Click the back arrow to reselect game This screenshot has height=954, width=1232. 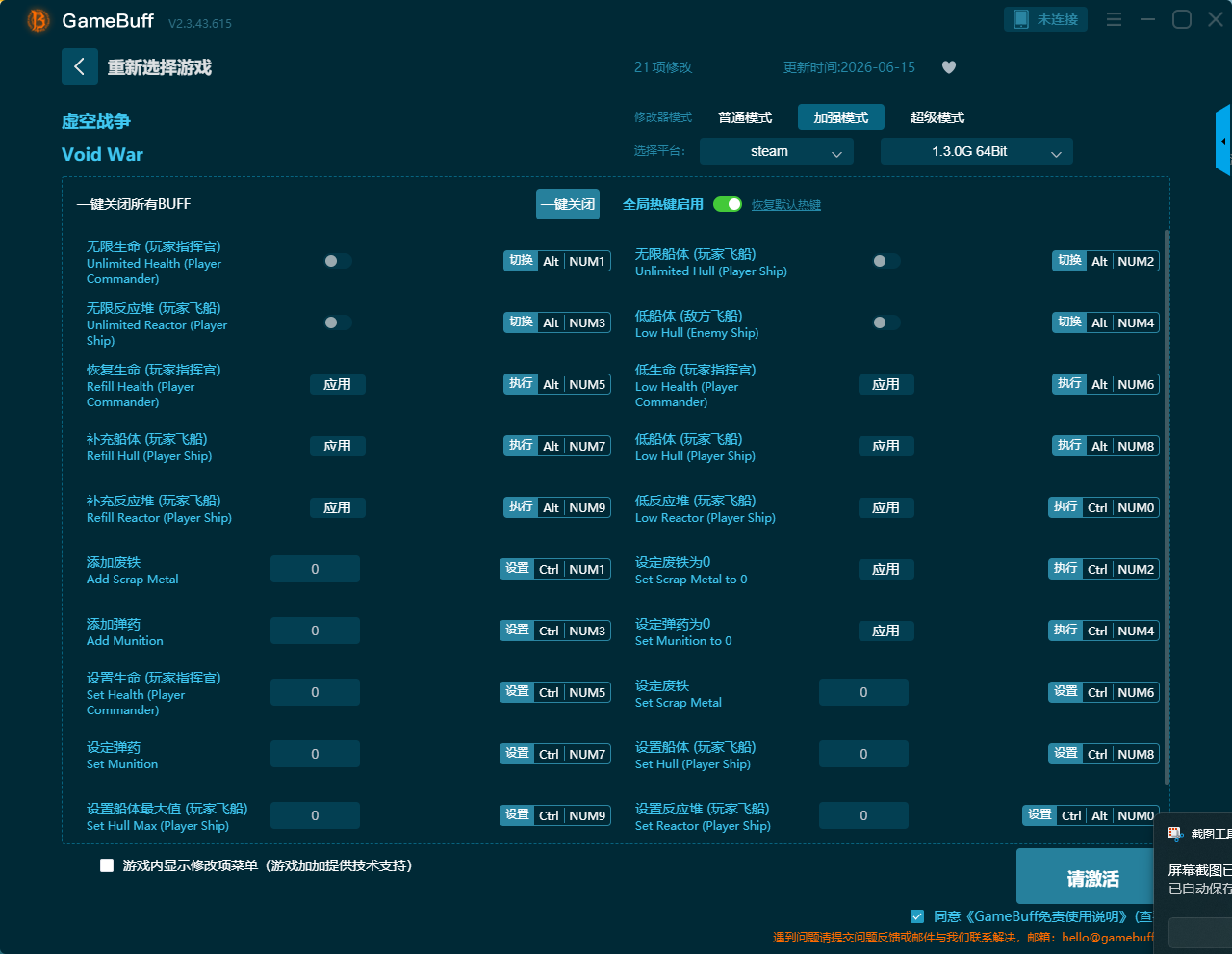(x=80, y=66)
